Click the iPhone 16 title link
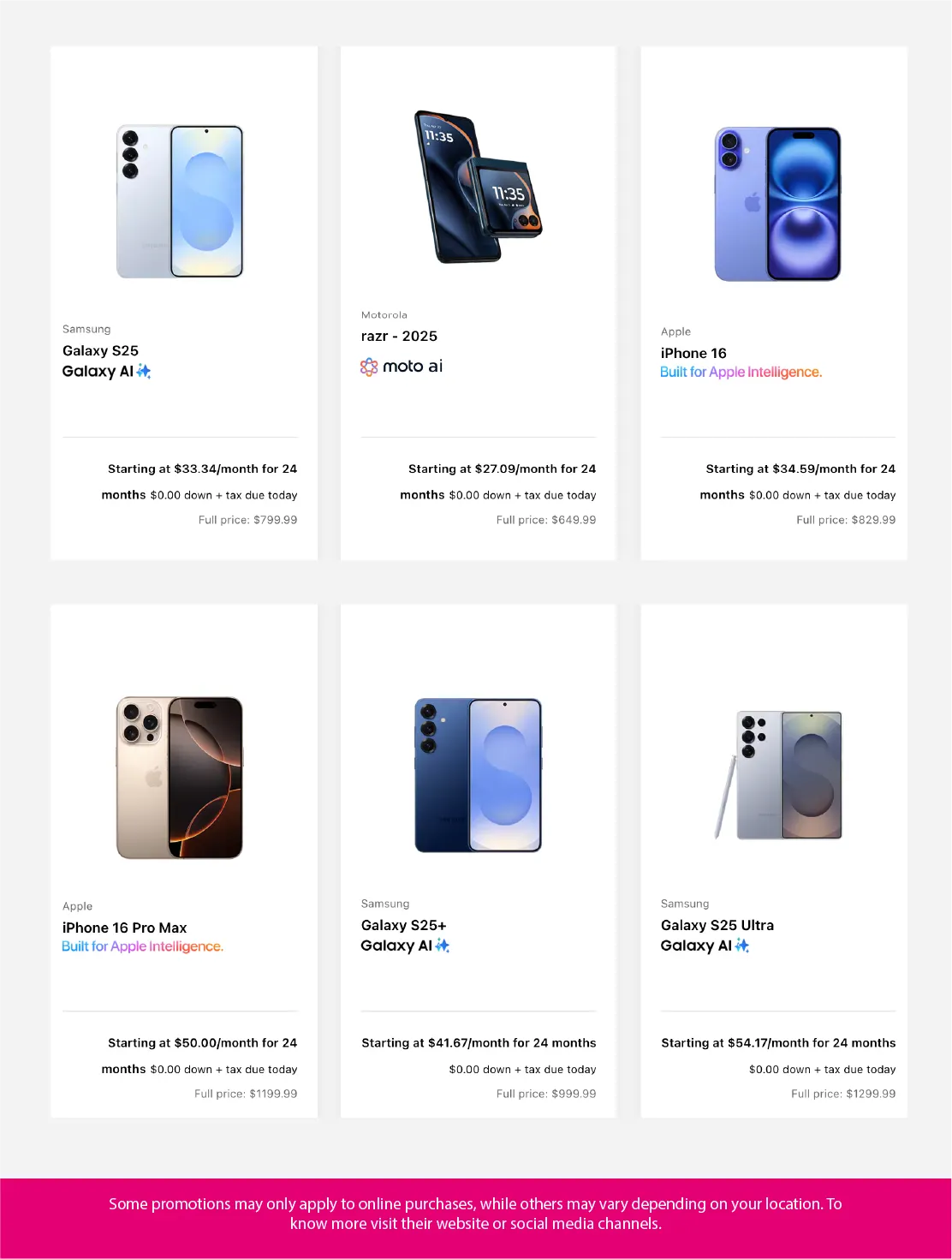Screen dimensions: 952x1259 pos(693,353)
